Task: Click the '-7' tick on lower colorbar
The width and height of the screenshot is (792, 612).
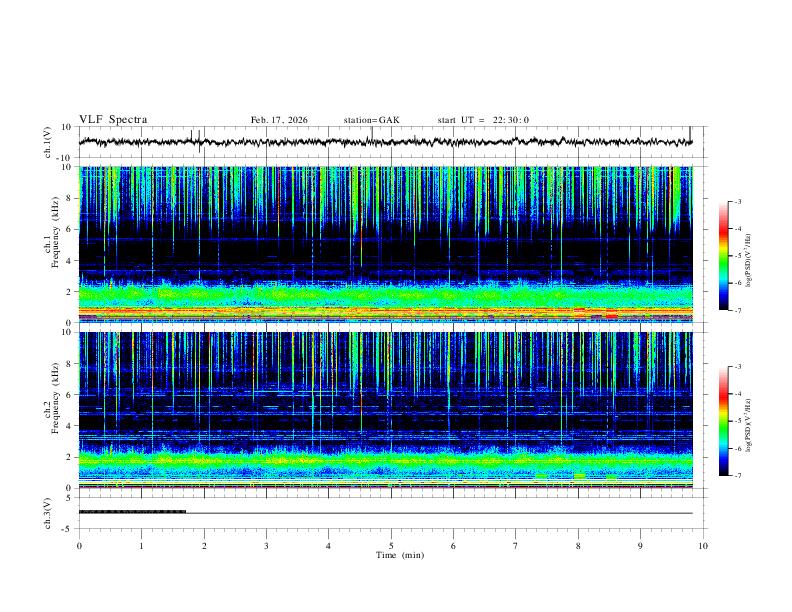Action: (x=738, y=476)
